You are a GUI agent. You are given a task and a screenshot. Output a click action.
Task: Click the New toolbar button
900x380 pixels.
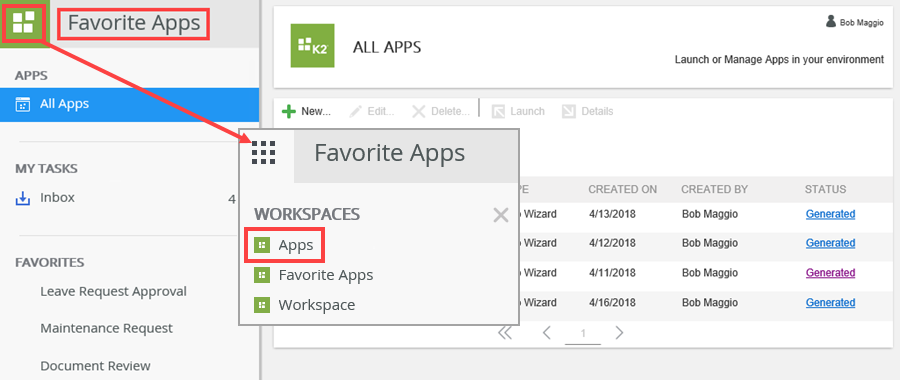[307, 111]
